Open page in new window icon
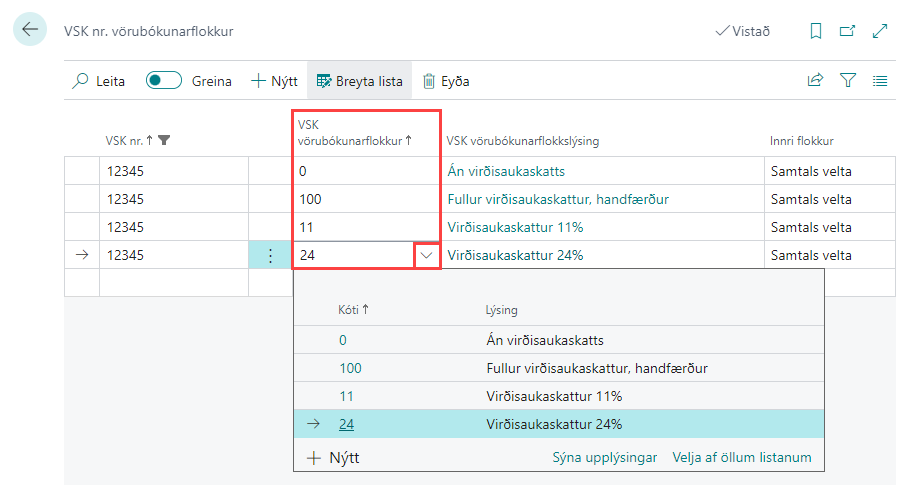 847,31
